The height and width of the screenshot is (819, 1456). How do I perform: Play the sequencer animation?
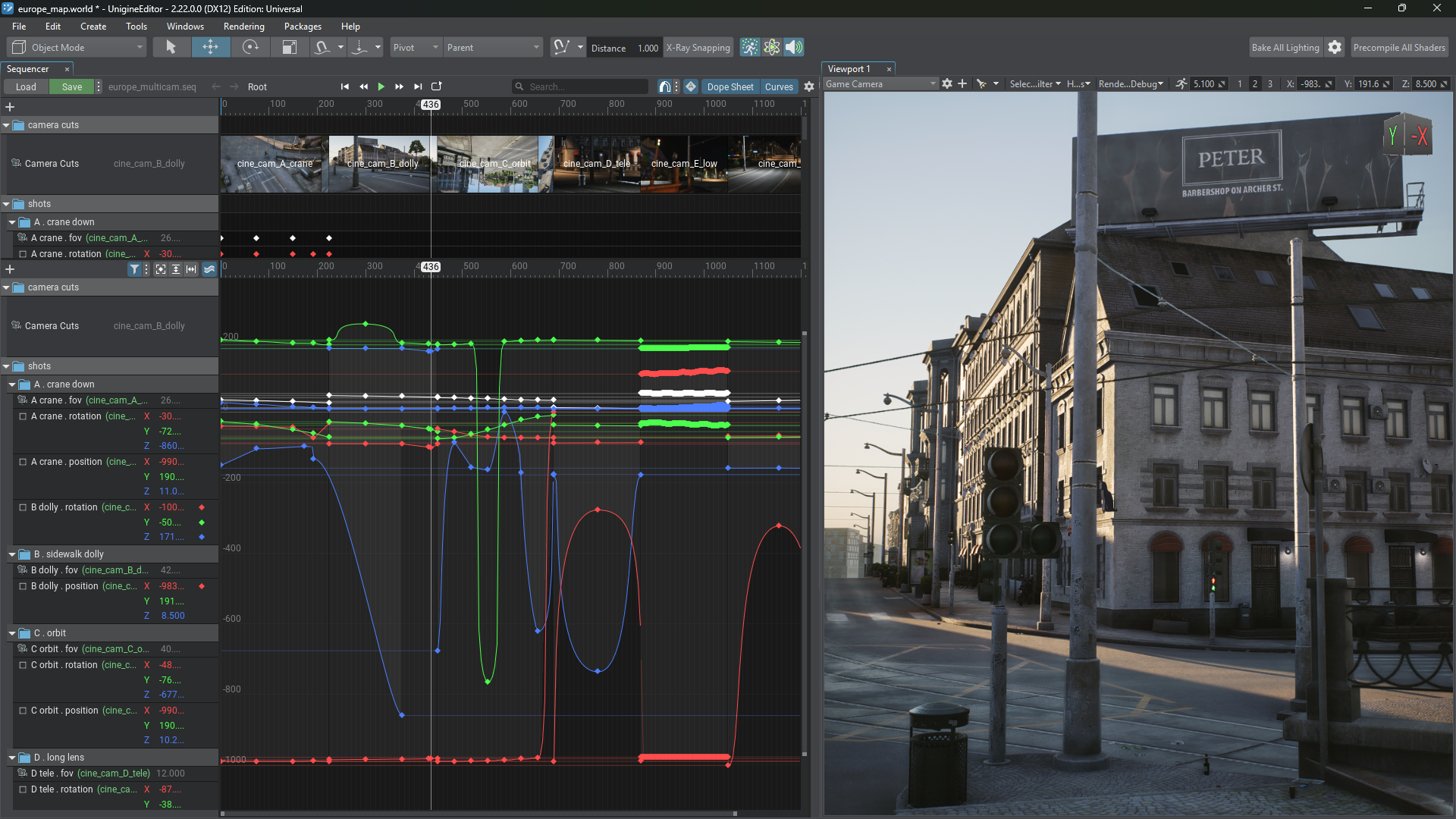coord(381,86)
